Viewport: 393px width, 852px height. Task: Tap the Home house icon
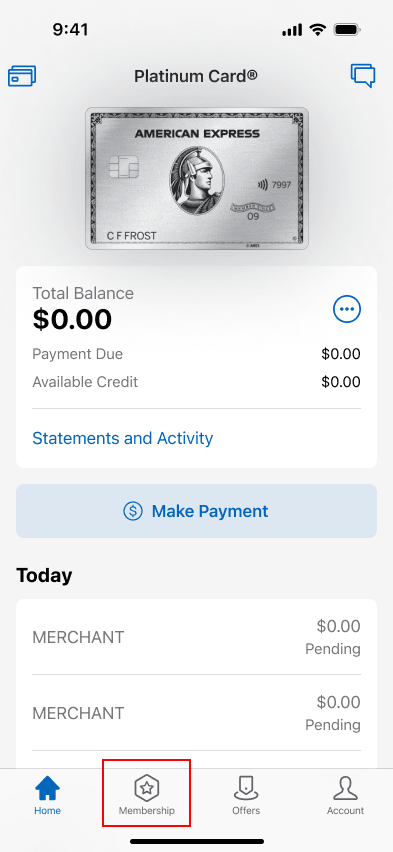pyautogui.click(x=48, y=788)
